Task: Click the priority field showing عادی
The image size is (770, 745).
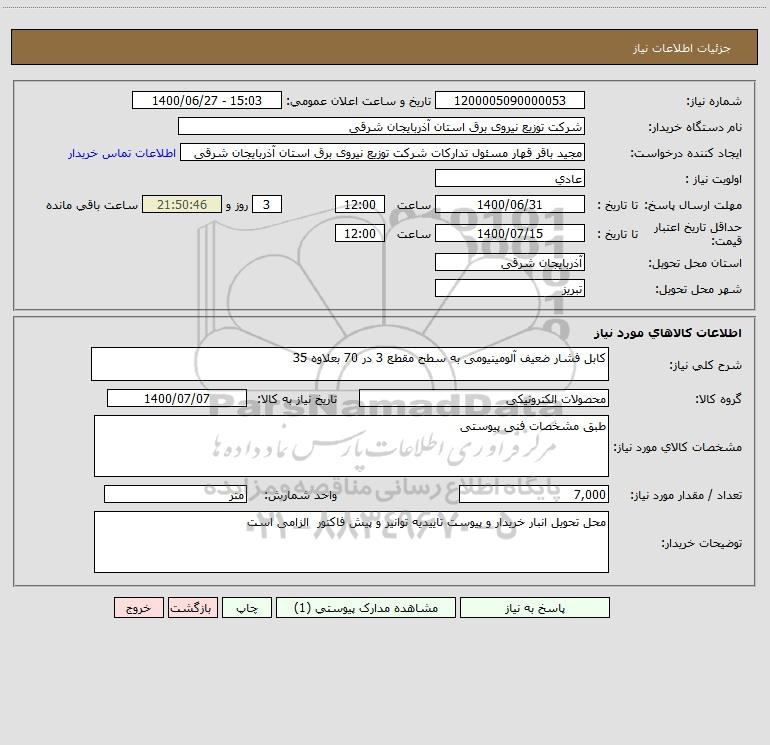Action: tap(510, 178)
